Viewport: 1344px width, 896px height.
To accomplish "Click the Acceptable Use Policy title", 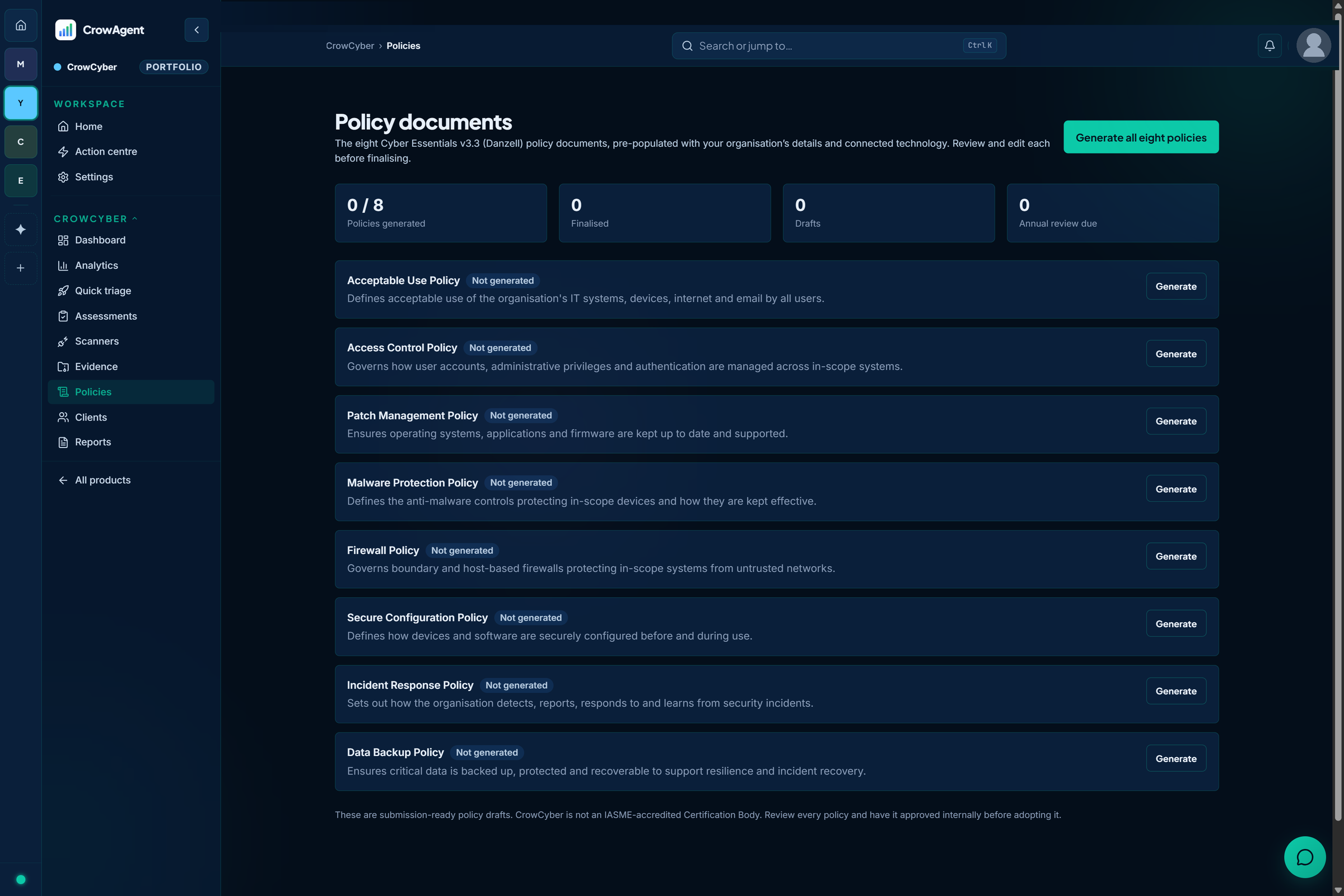I will coord(403,281).
